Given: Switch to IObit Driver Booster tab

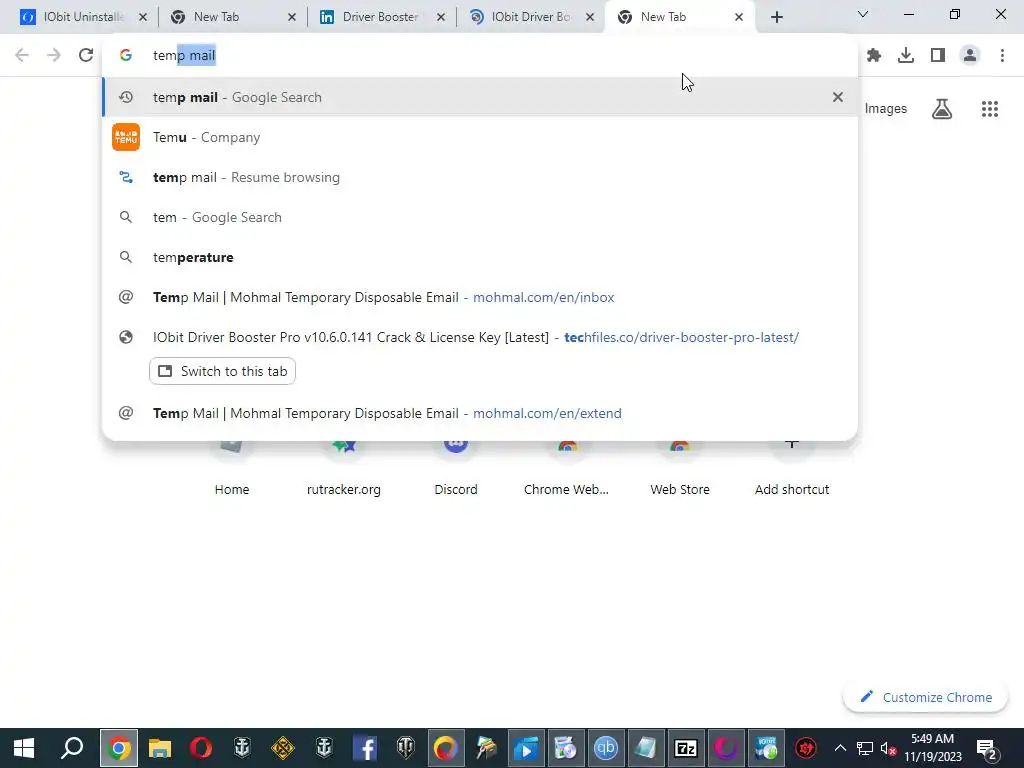Looking at the screenshot, I should 530,17.
